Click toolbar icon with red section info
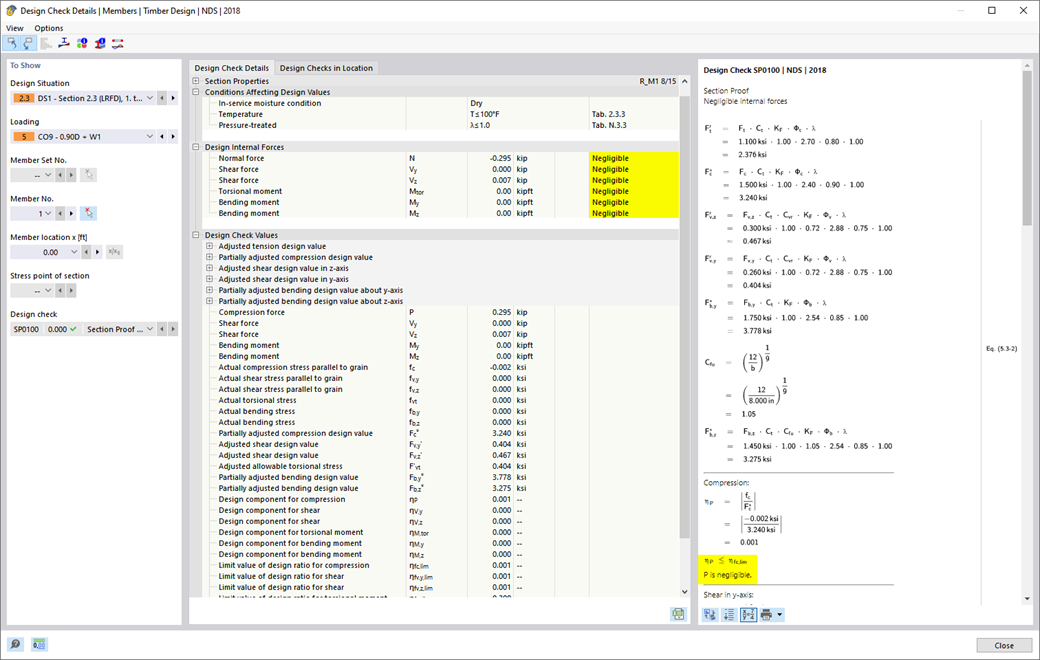1040x660 pixels. pos(99,43)
